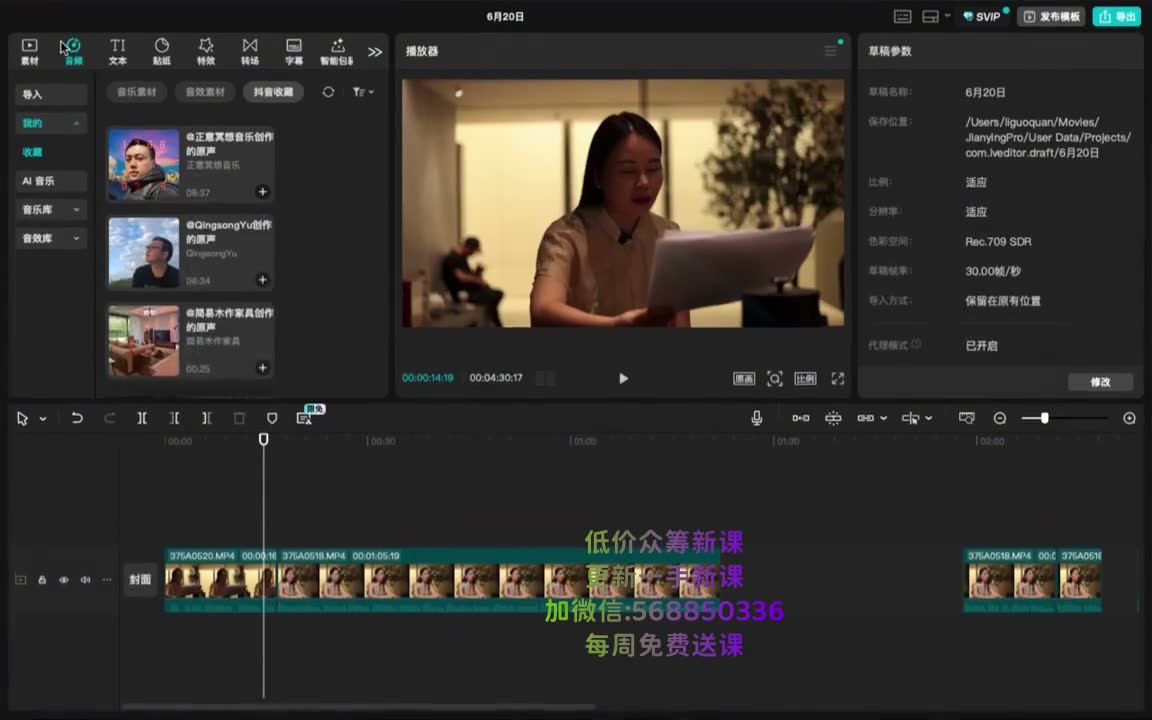The height and width of the screenshot is (720, 1152).
Task: Zoom out the timeline
Action: [x=1000, y=418]
